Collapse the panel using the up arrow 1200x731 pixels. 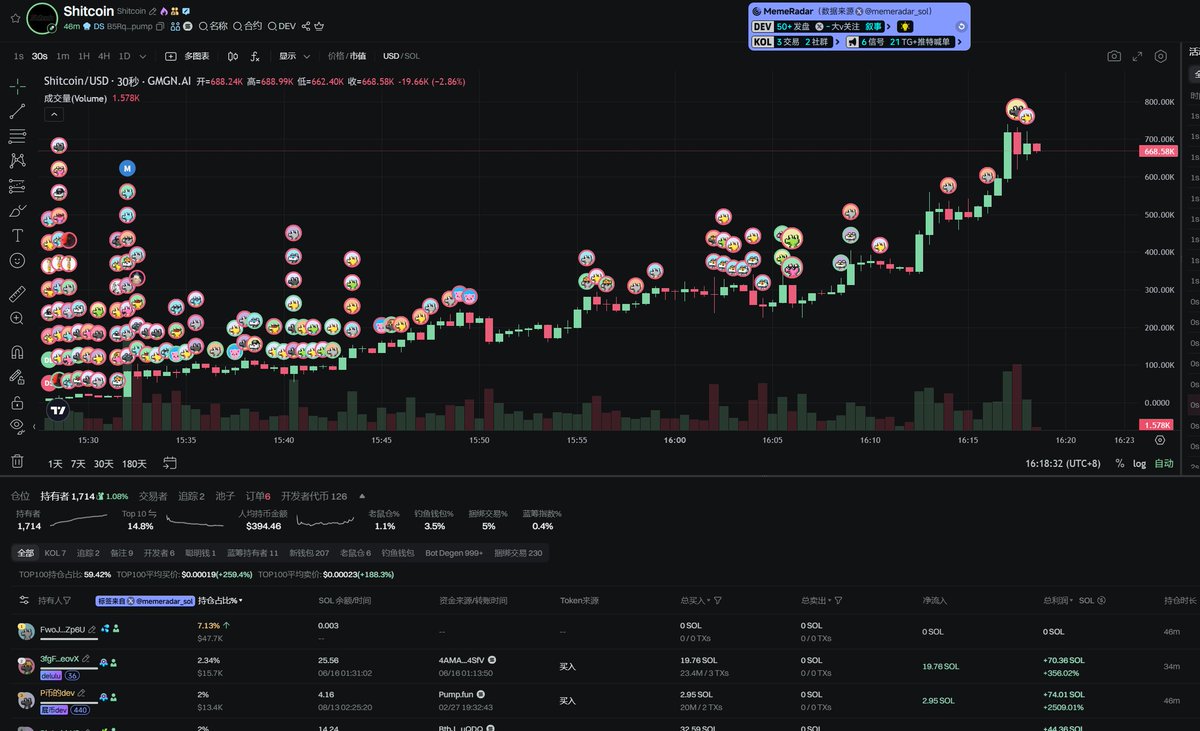[x=362, y=496]
